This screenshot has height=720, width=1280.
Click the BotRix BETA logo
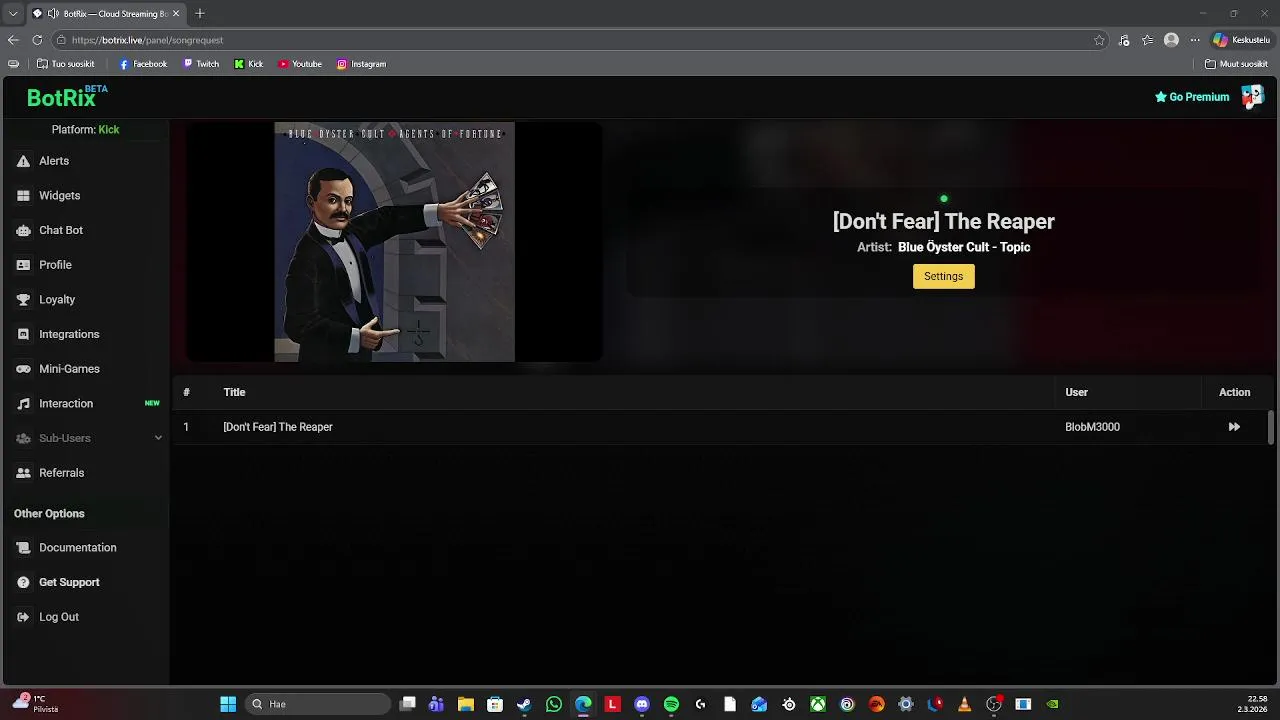(x=66, y=97)
